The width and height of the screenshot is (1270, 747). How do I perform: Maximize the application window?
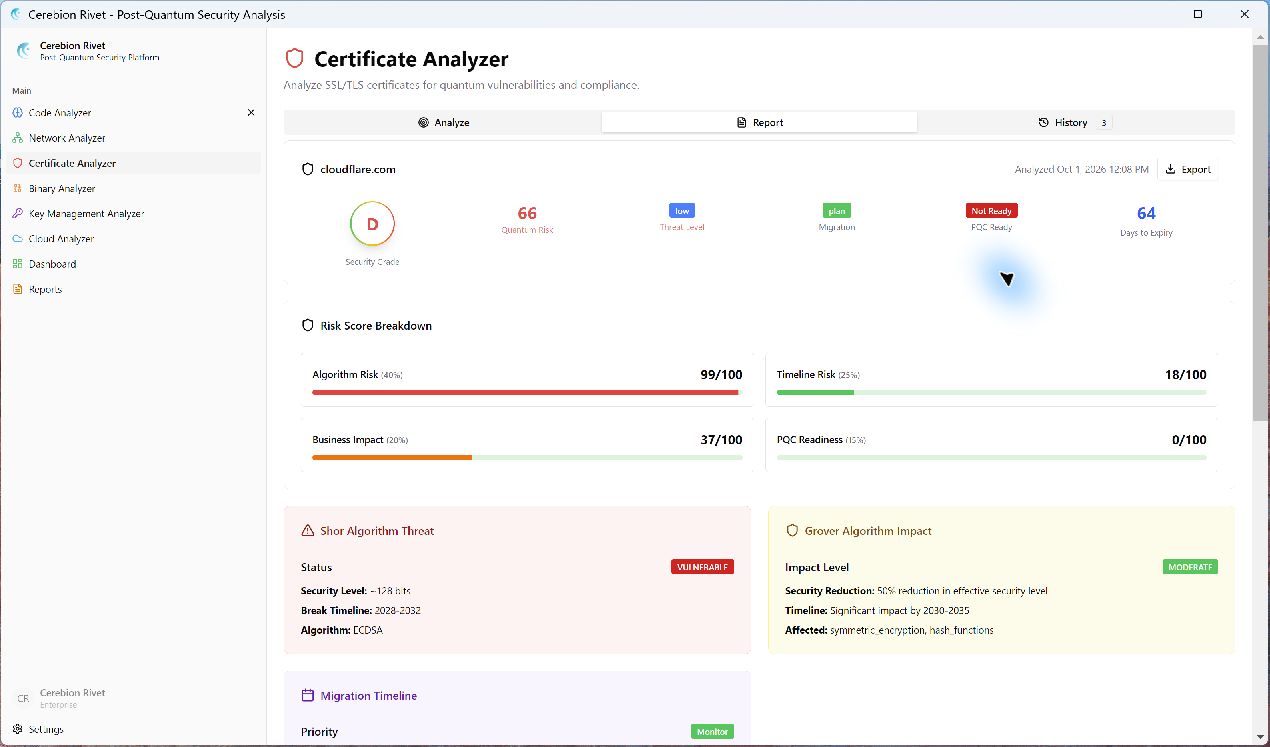click(1198, 14)
